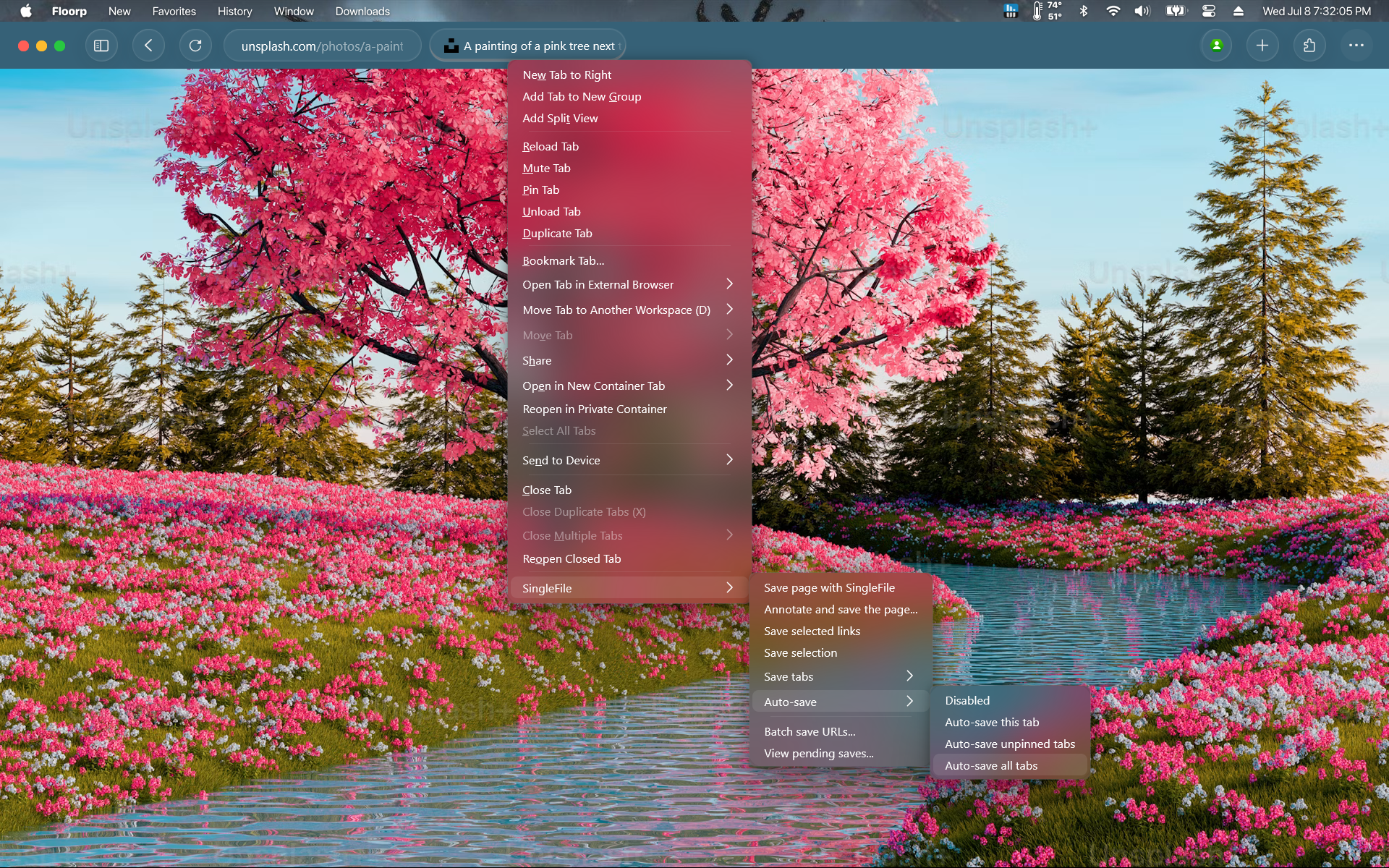This screenshot has width=1389, height=868.
Task: Enable Auto-save unpinned tabs
Action: (x=1011, y=744)
